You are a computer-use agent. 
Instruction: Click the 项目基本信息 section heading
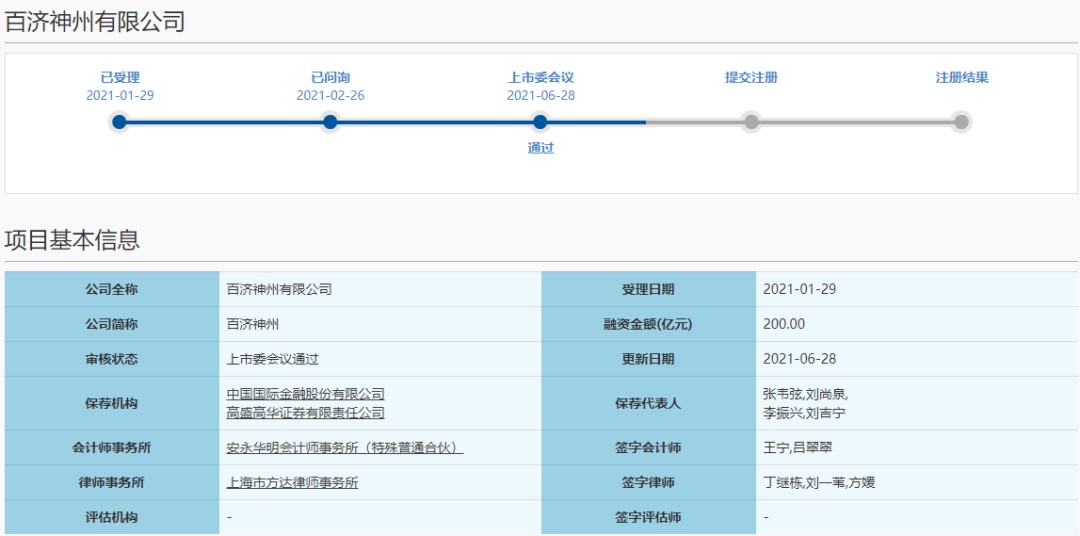point(72,240)
